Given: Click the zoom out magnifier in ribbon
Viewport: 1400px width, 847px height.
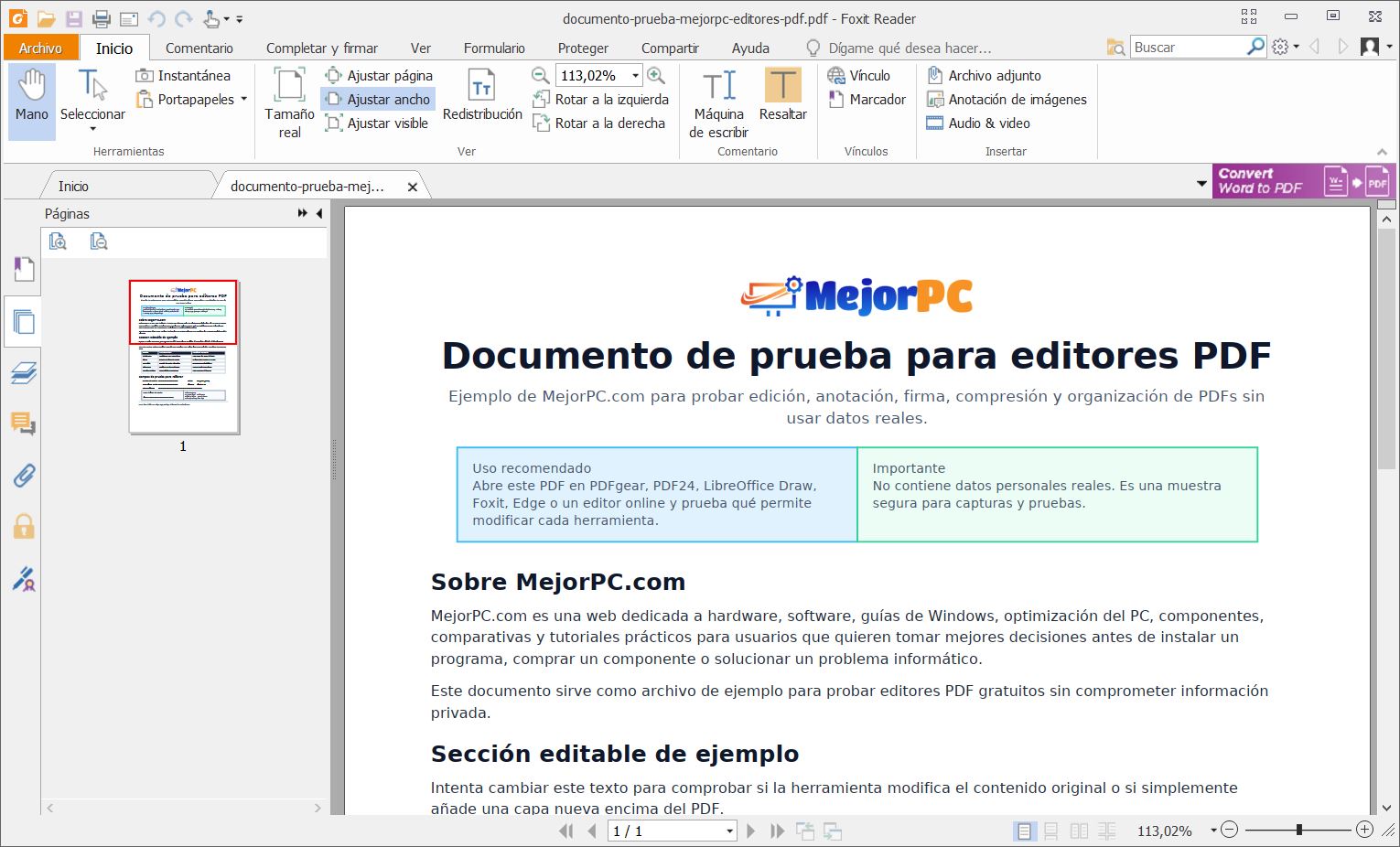Looking at the screenshot, I should (x=541, y=76).
